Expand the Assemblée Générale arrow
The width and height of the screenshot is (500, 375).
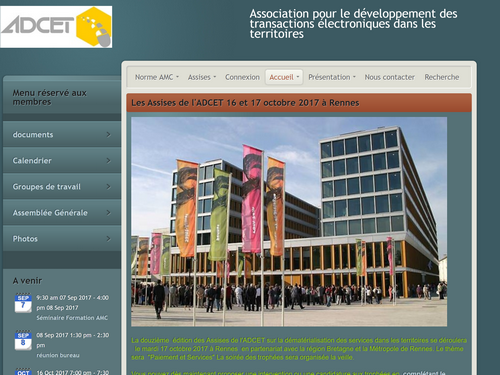pyautogui.click(x=108, y=212)
